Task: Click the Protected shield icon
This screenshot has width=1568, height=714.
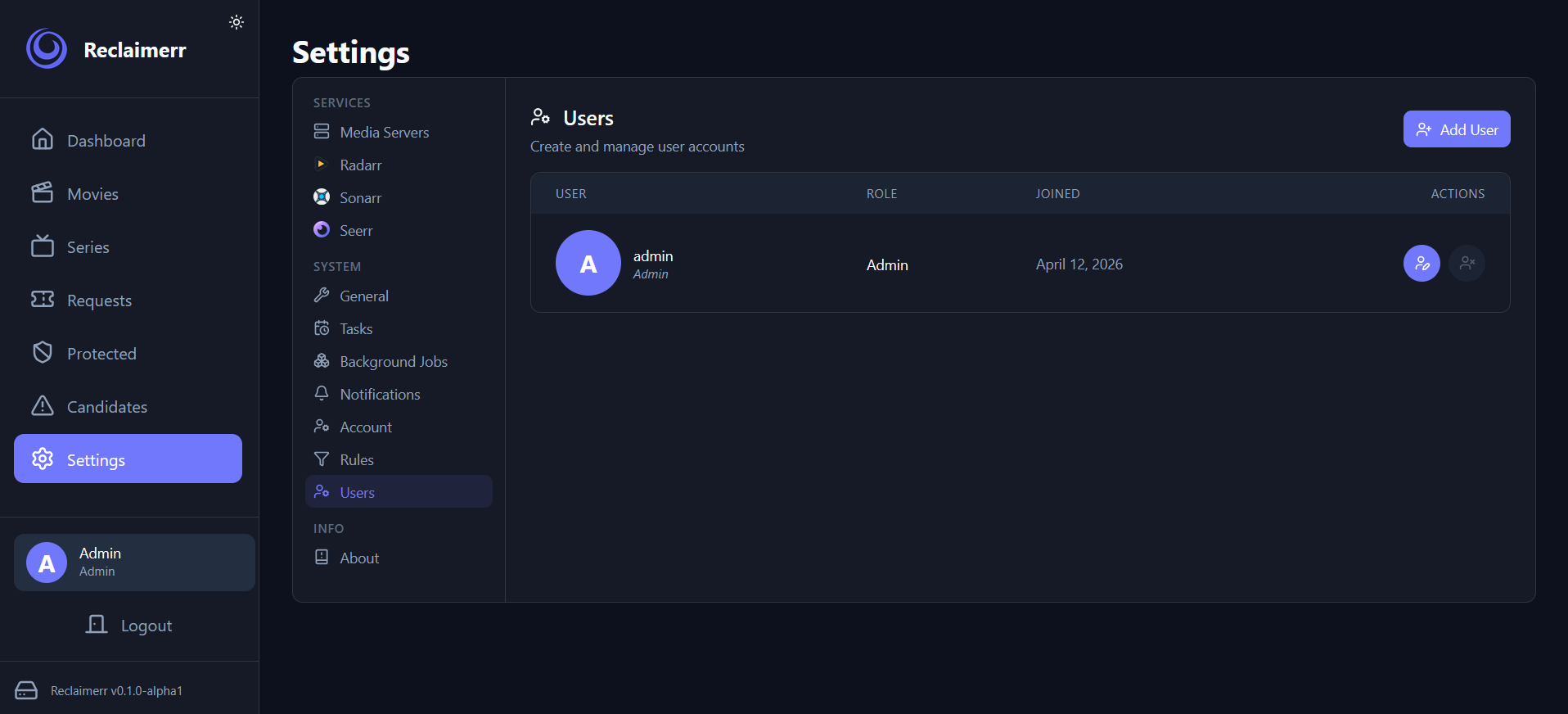Action: click(43, 352)
